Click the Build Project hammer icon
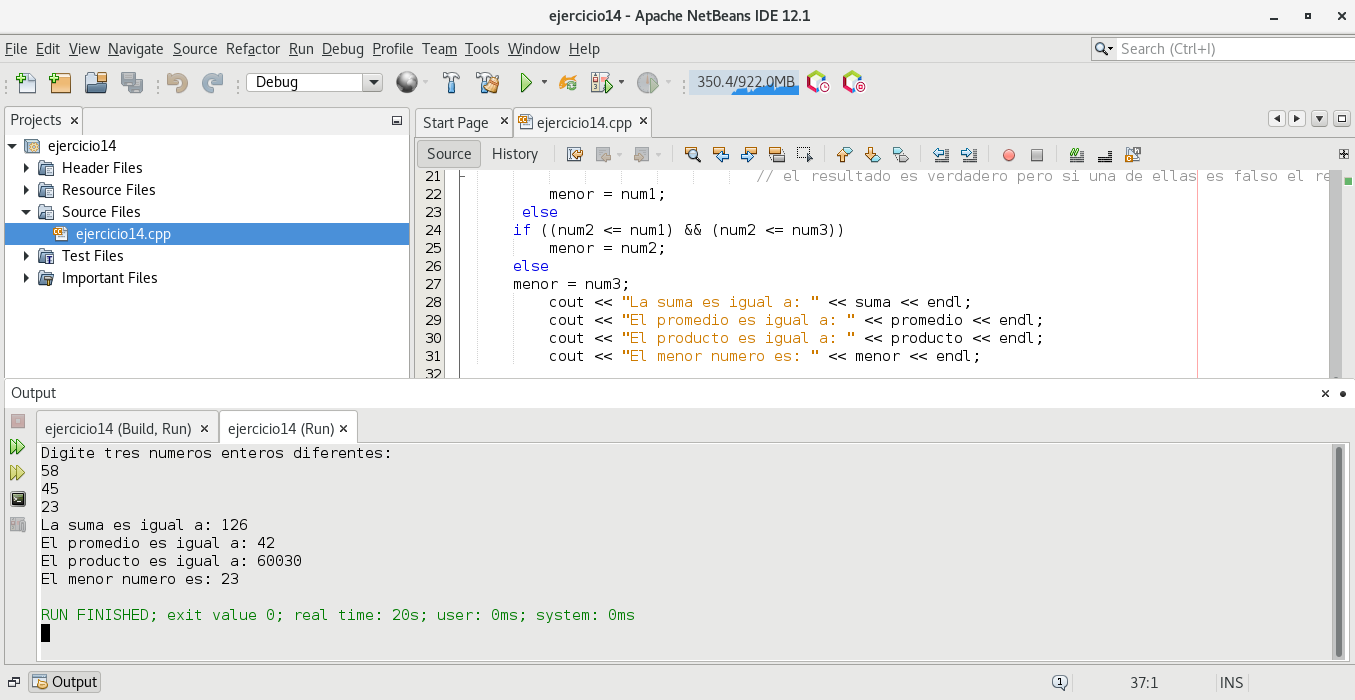Screen dimensions: 1355x700 pyautogui.click(x=451, y=83)
